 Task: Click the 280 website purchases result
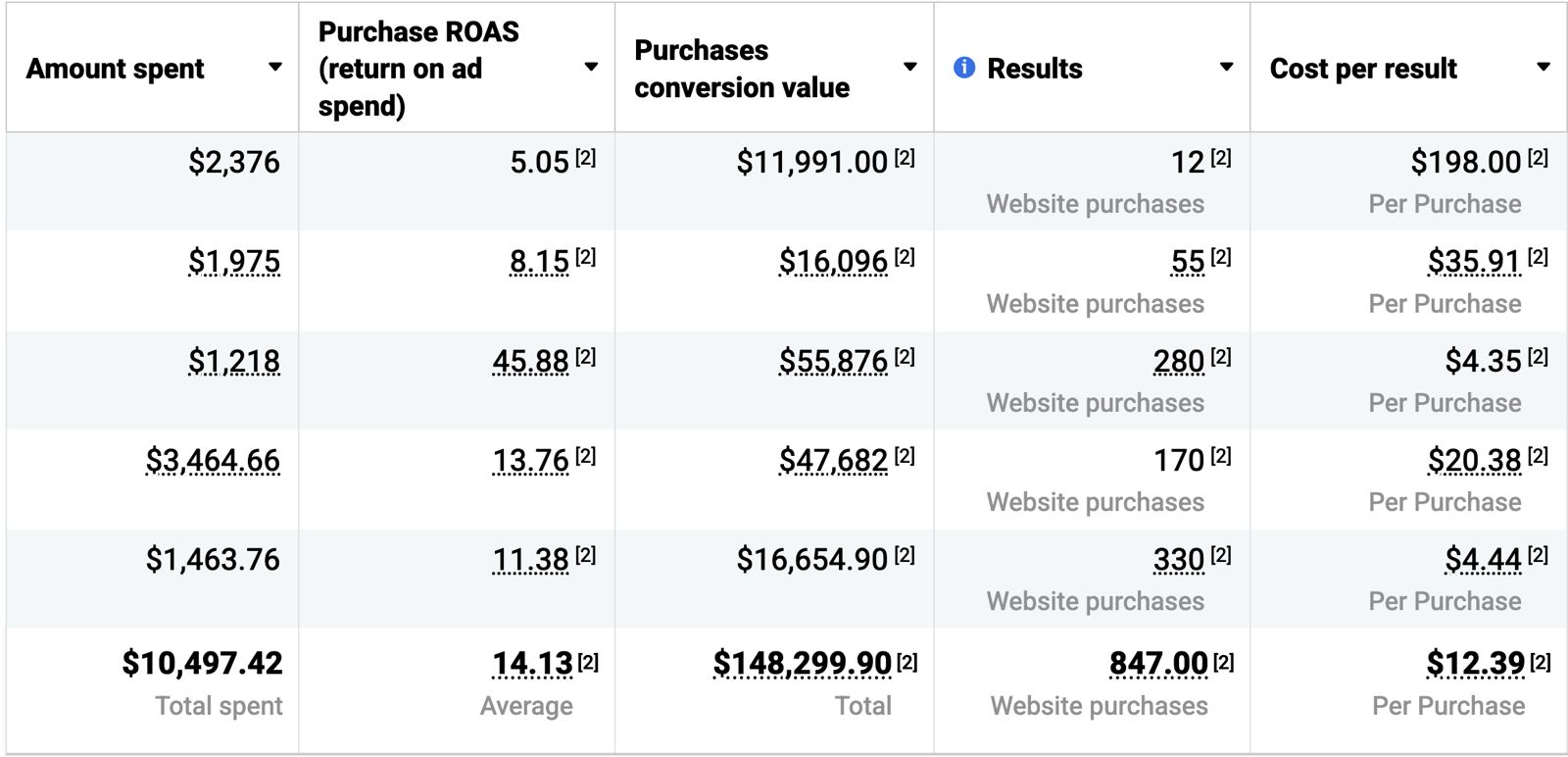(x=1179, y=362)
